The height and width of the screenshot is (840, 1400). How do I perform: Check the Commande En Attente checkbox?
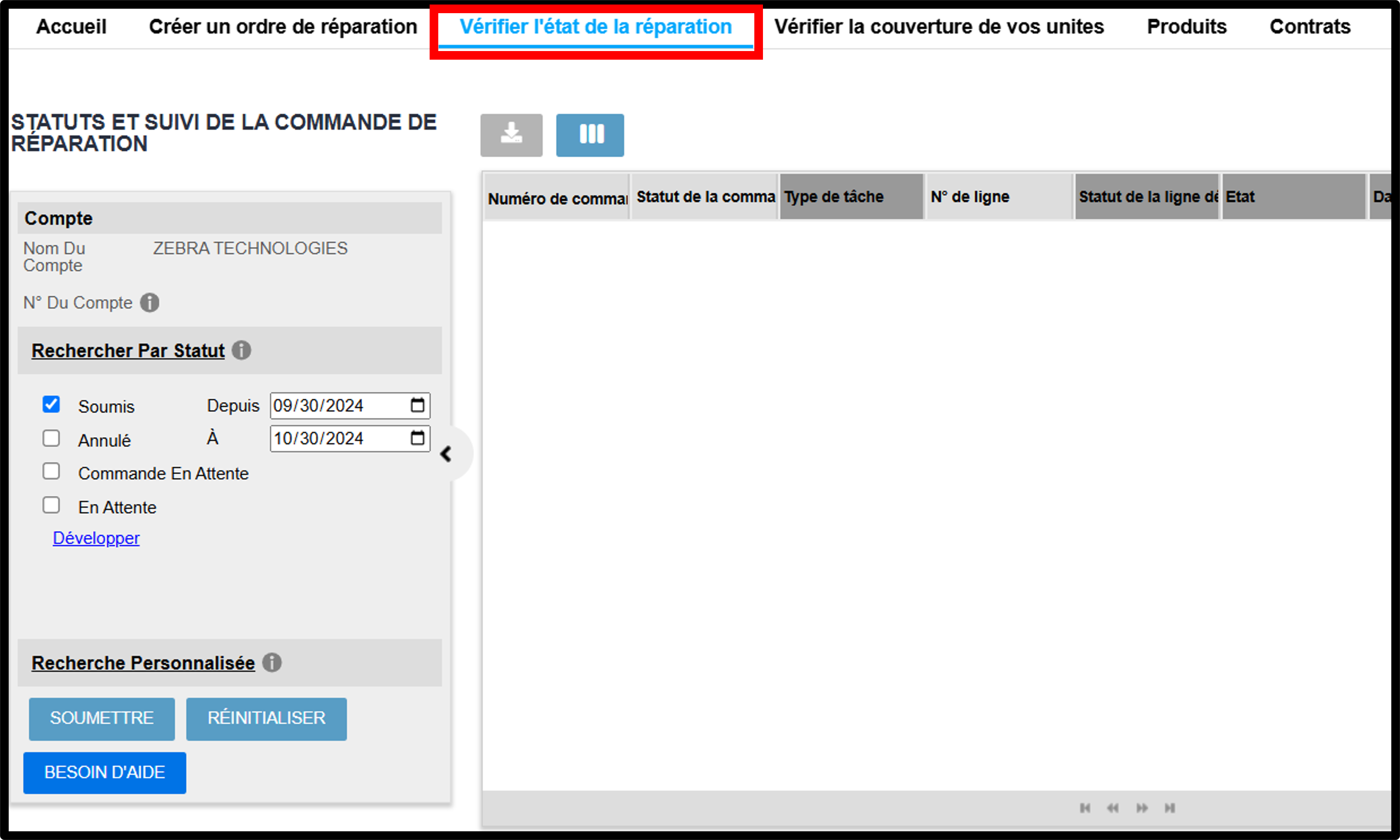coord(51,471)
